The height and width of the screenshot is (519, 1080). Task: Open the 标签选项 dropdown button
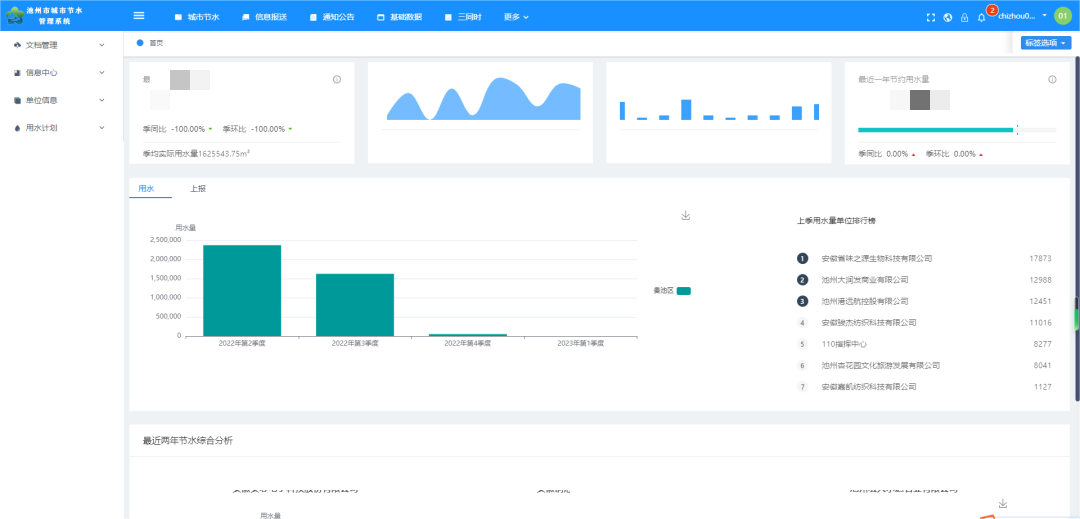point(1046,43)
